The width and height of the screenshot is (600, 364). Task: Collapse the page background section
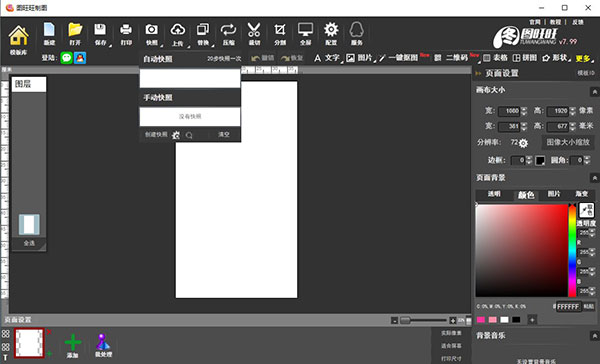[594, 178]
